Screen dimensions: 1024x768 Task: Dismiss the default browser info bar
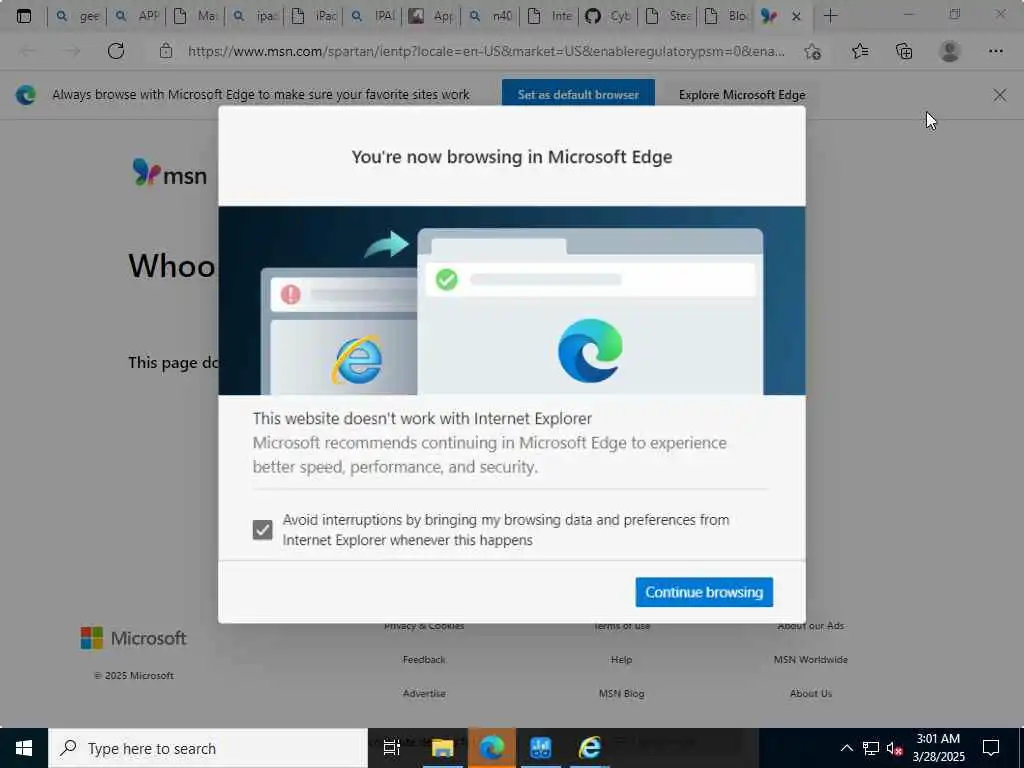(x=999, y=95)
